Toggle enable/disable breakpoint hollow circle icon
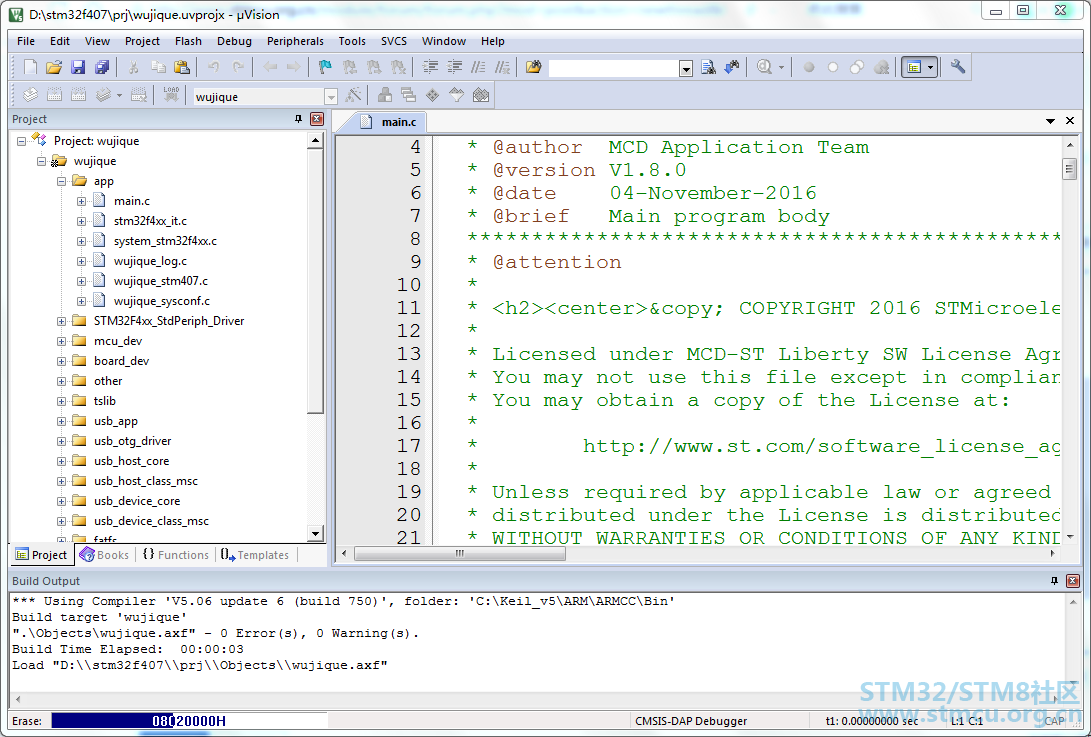 click(833, 68)
